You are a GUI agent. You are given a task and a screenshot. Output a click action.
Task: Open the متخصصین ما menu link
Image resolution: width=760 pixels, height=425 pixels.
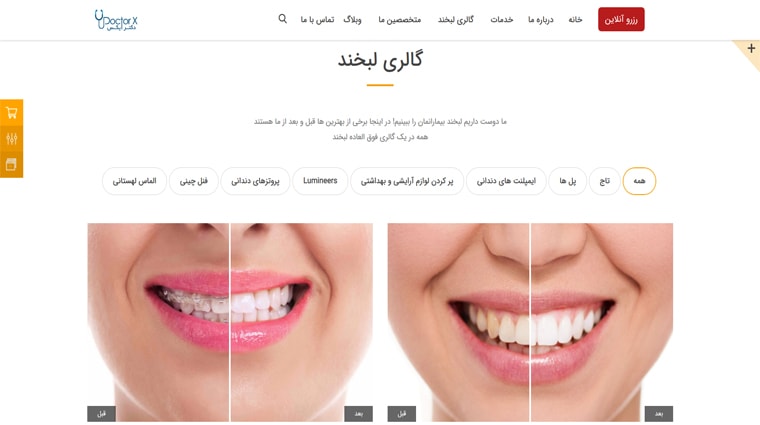click(x=399, y=19)
